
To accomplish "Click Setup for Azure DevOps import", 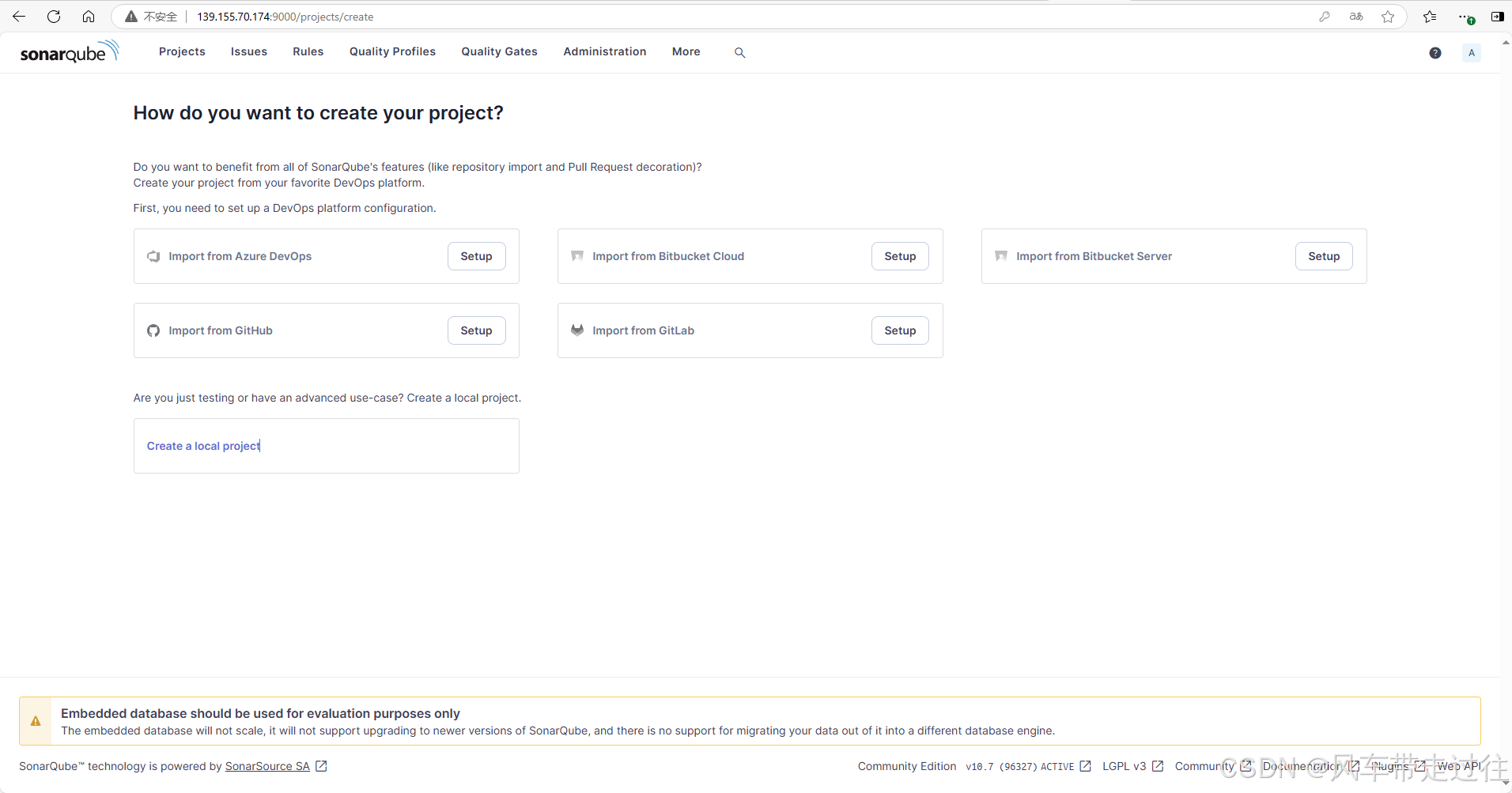I will [x=477, y=256].
